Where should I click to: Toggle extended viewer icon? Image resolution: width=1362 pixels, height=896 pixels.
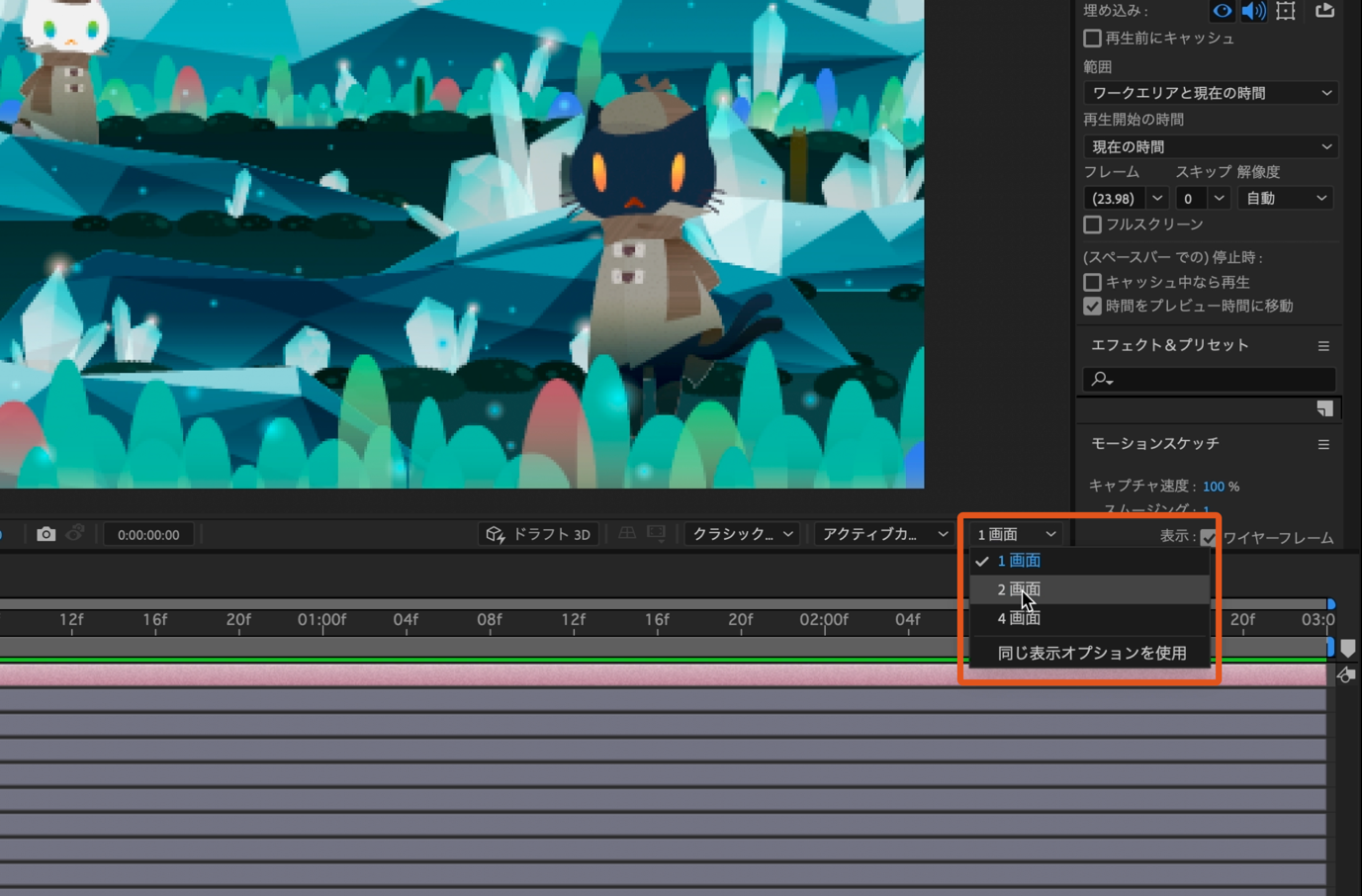coord(656,534)
